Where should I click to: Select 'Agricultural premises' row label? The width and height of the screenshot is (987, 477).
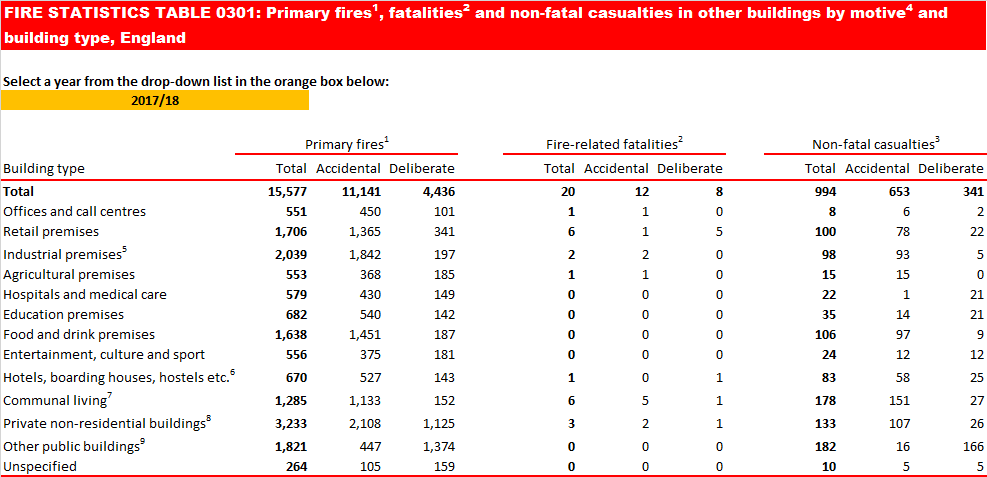click(69, 274)
